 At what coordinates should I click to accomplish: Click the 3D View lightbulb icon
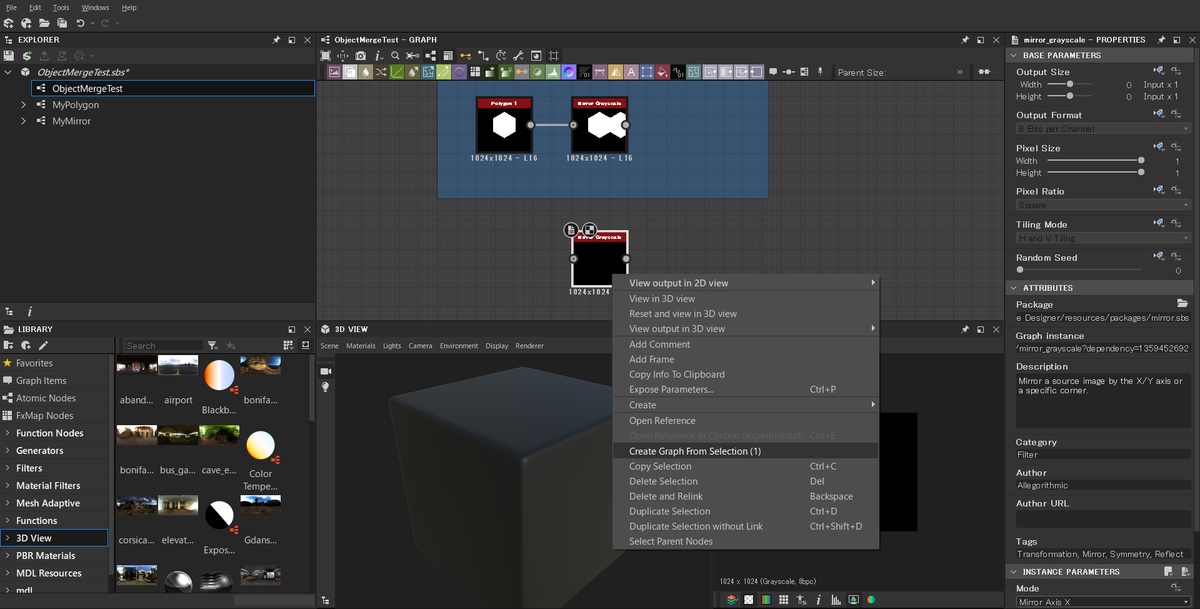coord(325,387)
